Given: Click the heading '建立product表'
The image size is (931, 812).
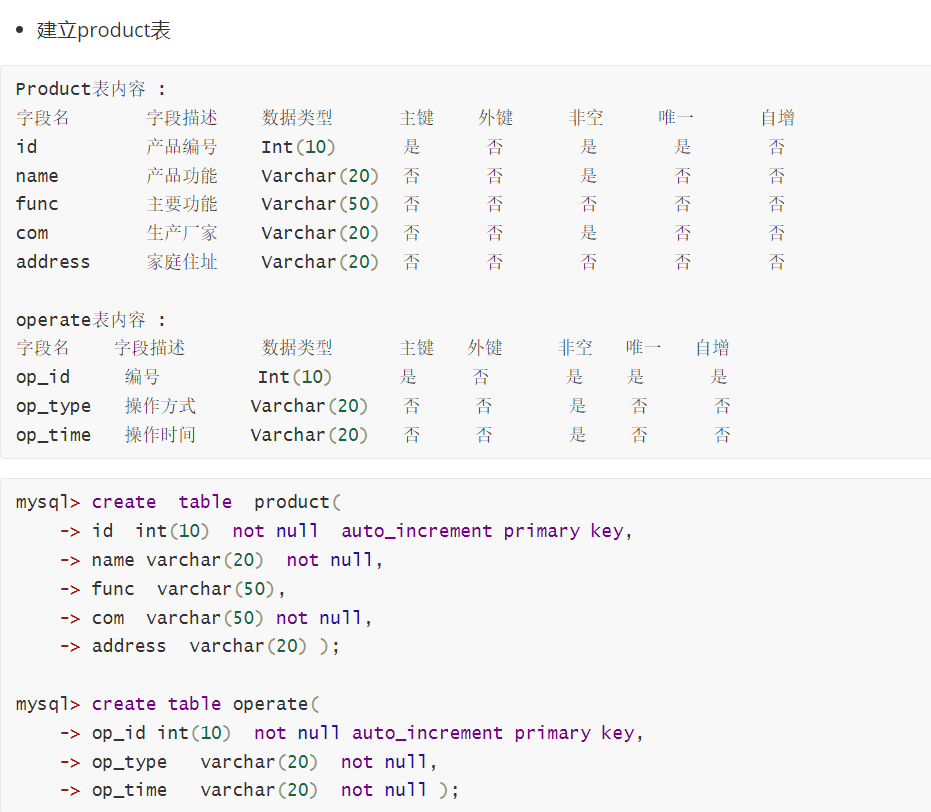Looking at the screenshot, I should click(103, 30).
